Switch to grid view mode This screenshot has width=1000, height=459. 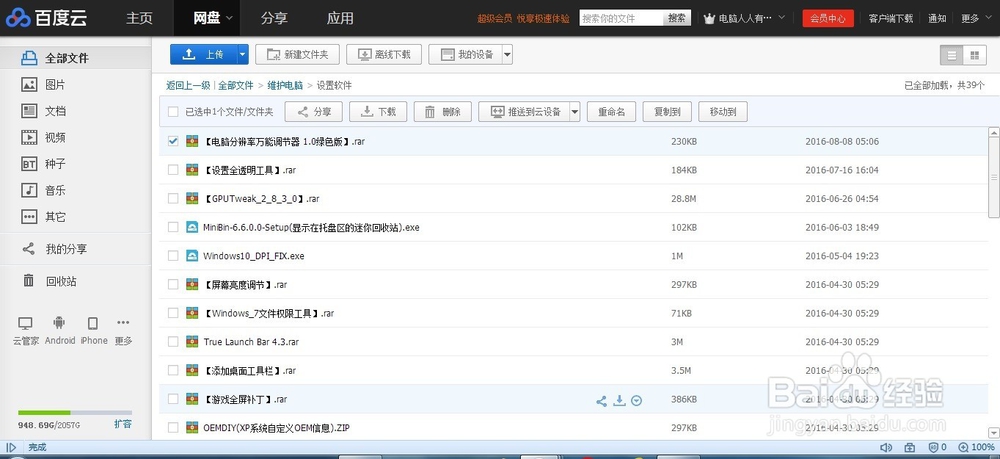coord(974,55)
